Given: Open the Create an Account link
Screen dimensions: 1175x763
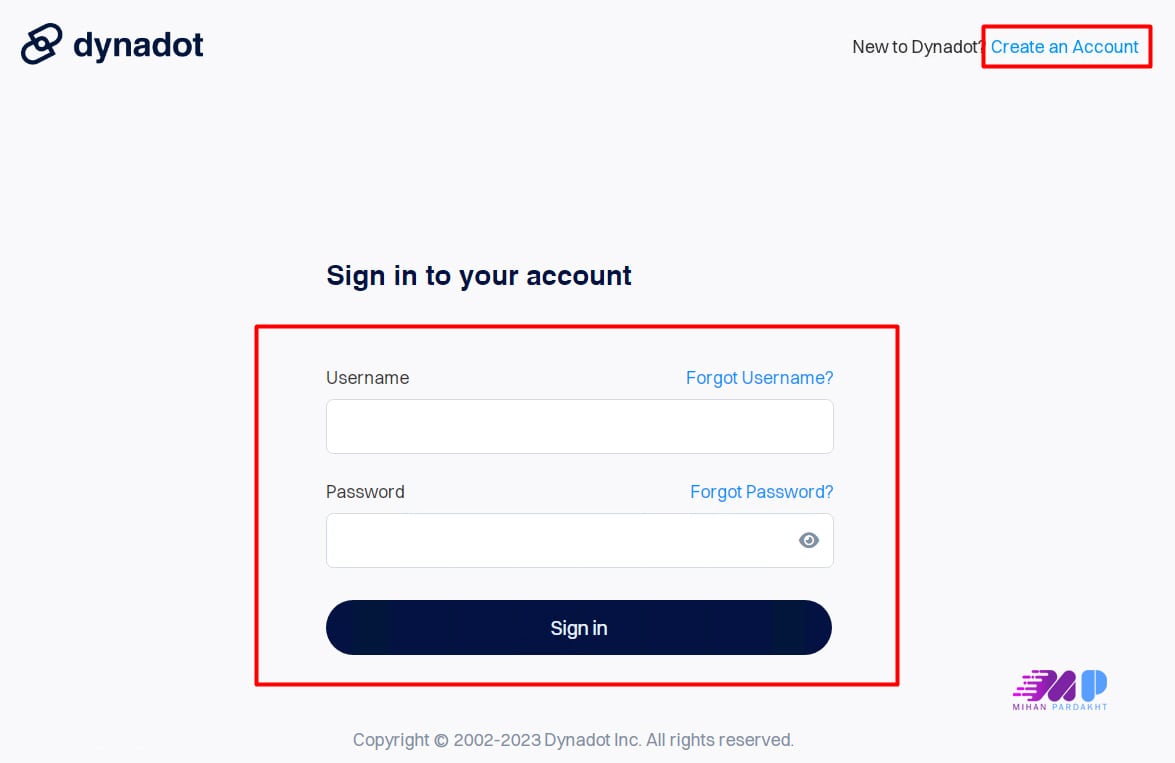Looking at the screenshot, I should [1064, 47].
